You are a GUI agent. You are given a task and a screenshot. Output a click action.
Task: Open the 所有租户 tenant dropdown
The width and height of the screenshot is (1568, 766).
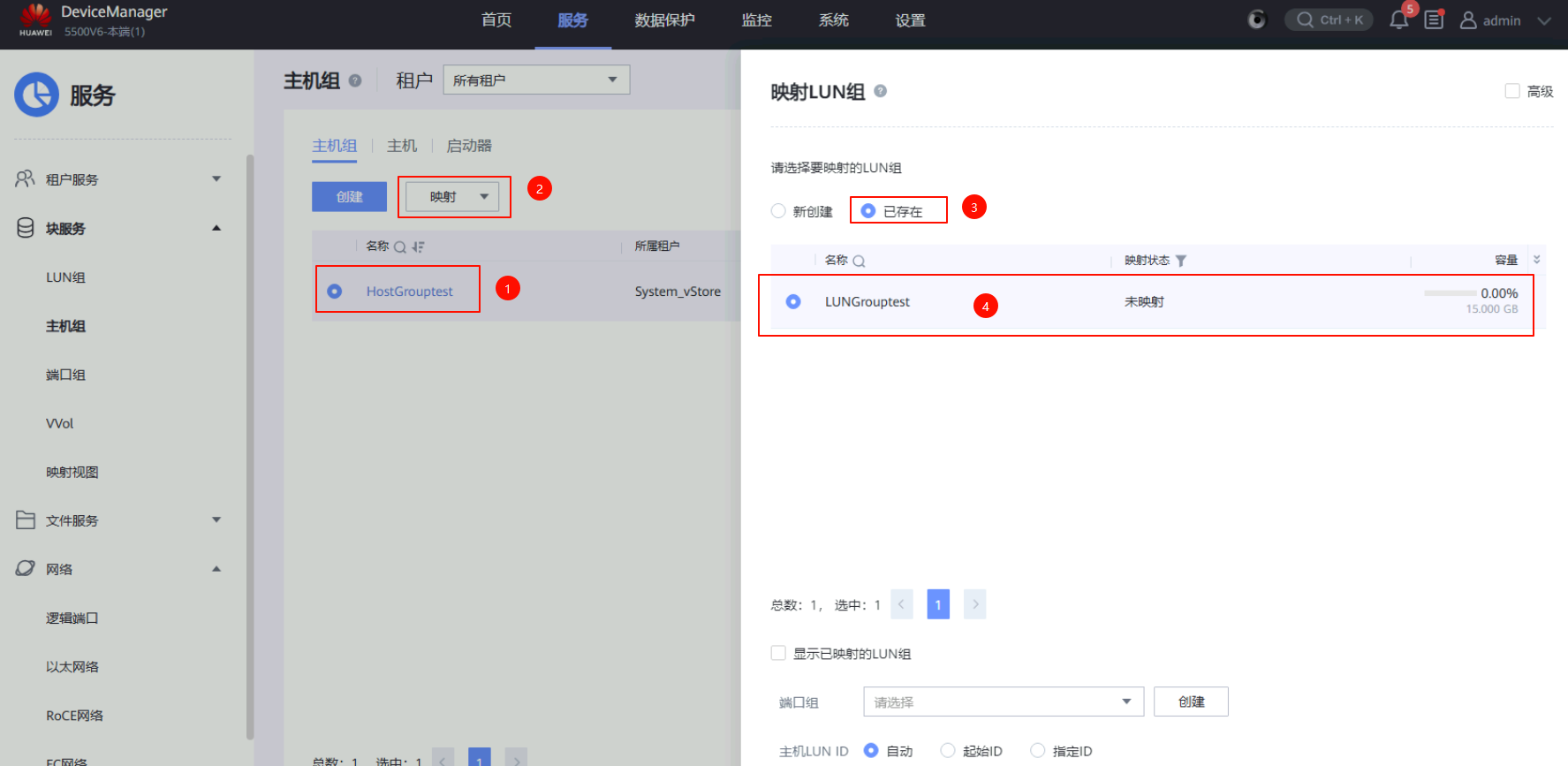(535, 80)
